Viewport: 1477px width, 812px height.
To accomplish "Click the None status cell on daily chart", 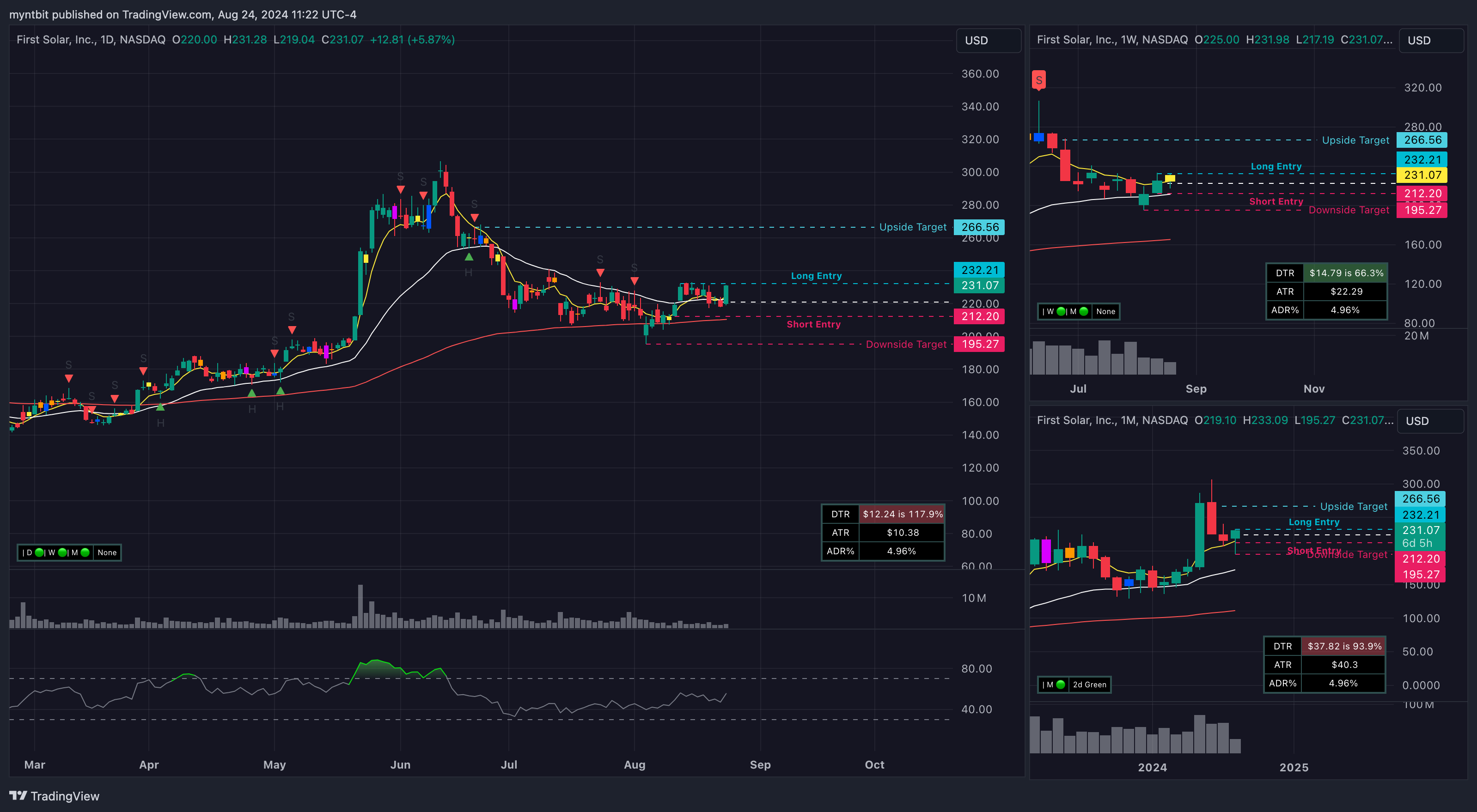I will [x=107, y=552].
